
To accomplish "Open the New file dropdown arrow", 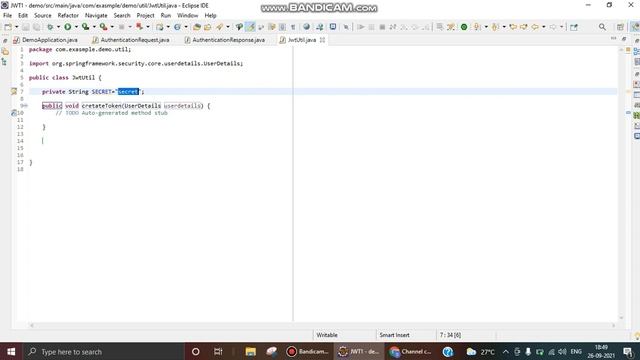I will (x=16, y=27).
